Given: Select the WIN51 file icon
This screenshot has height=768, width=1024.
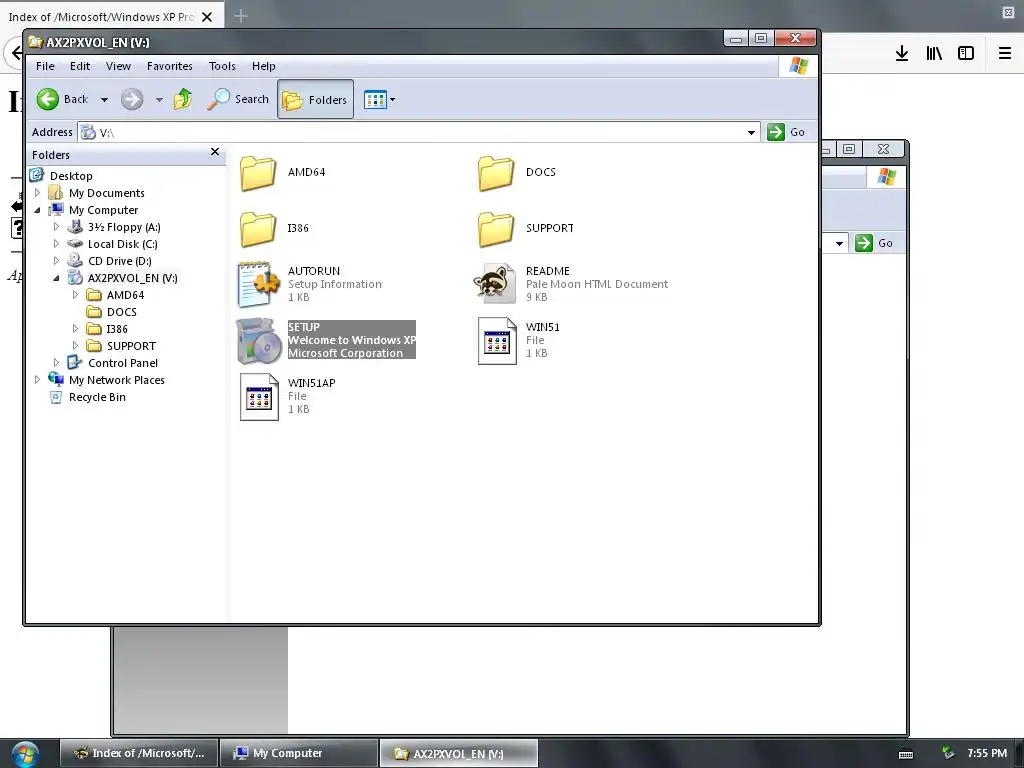Looking at the screenshot, I should [x=497, y=341].
